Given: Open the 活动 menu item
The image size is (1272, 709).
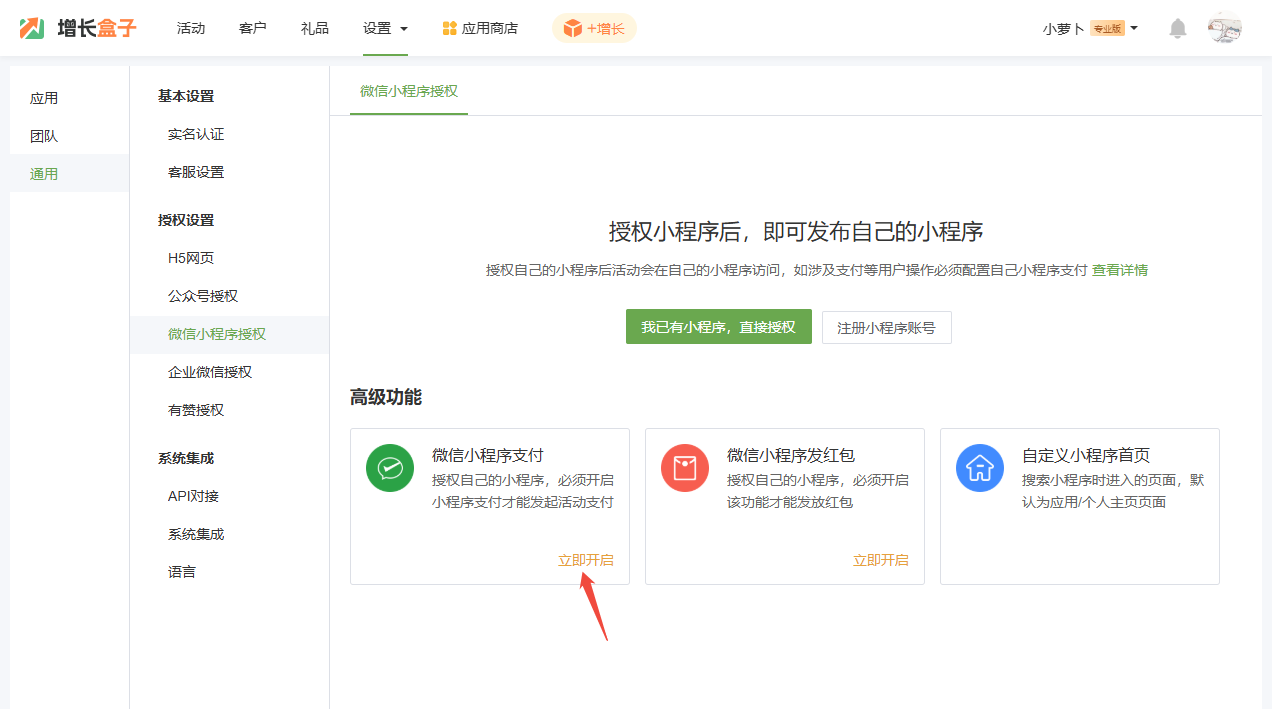Looking at the screenshot, I should 191,29.
